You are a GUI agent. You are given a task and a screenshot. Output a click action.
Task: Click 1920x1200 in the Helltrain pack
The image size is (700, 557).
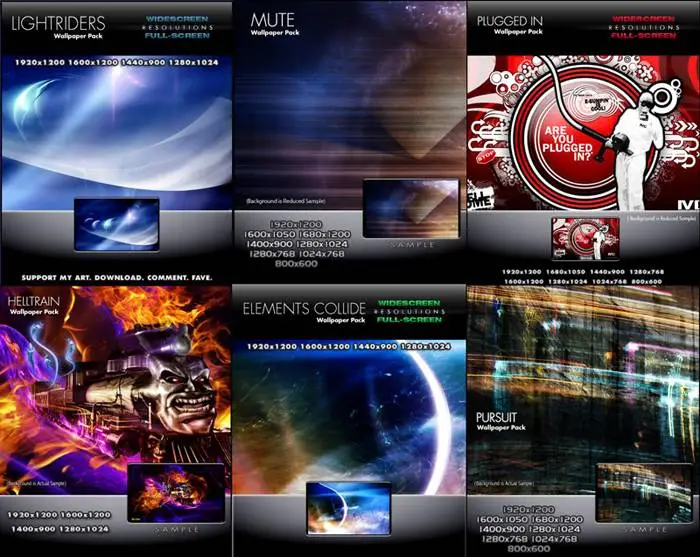pos(32,515)
